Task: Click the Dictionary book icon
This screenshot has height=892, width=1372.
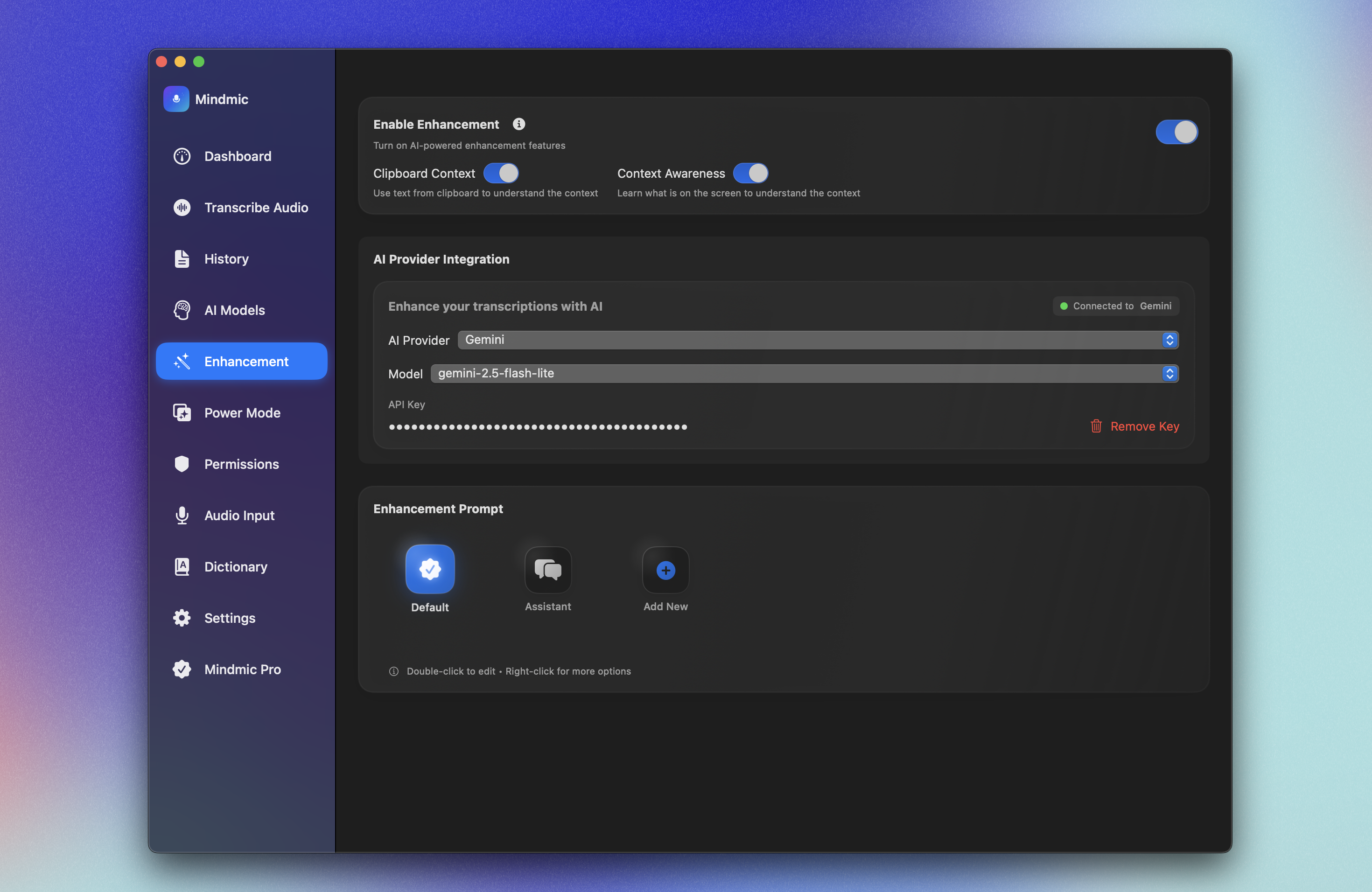Action: [182, 566]
